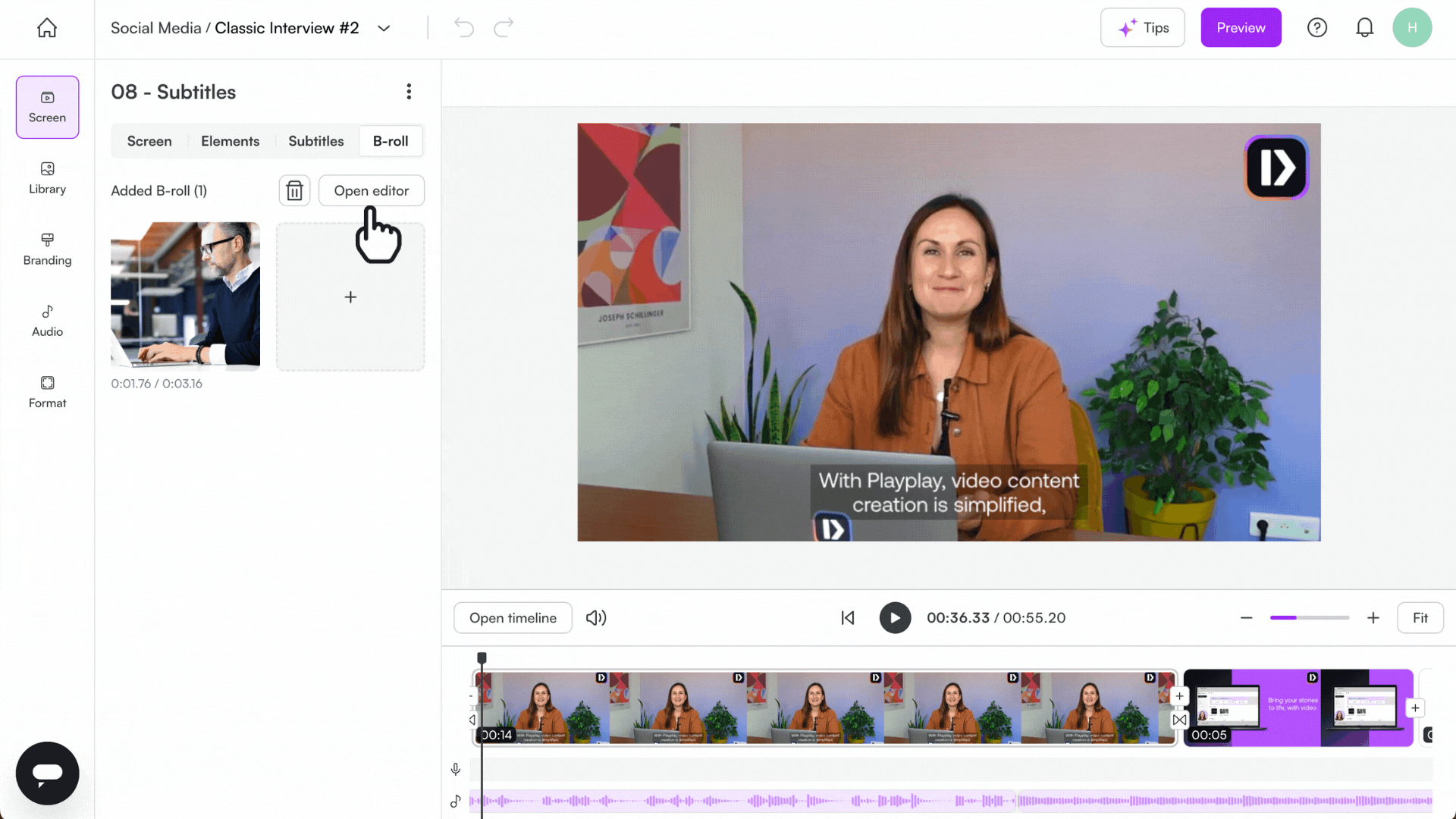Open the H user avatar menu
Screen dimensions: 1456x819
click(1411, 28)
